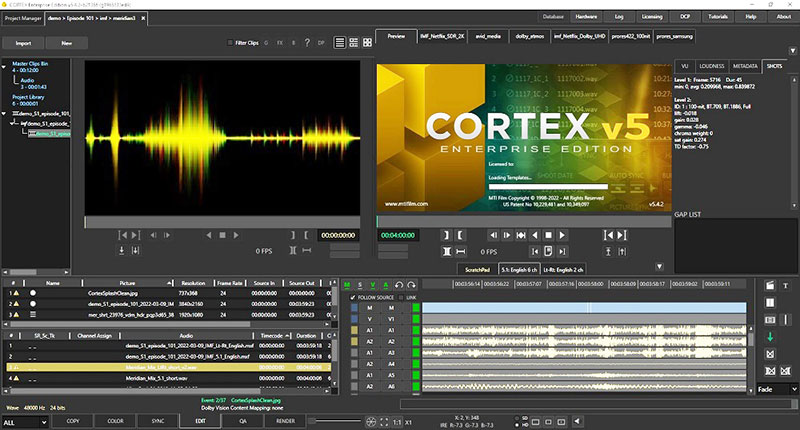Open the Licensing button
800x430 pixels.
(652, 17)
